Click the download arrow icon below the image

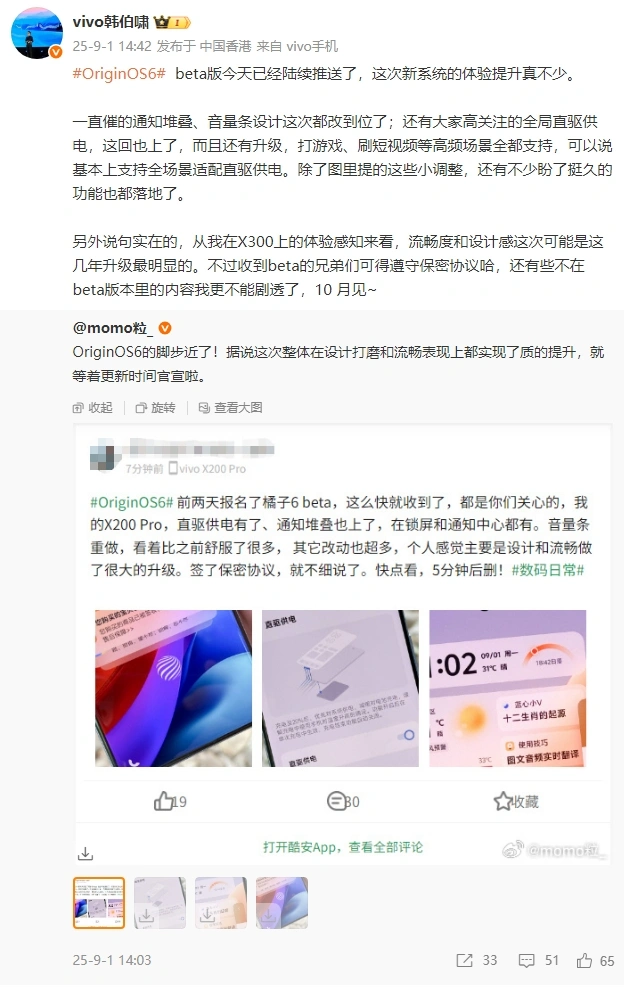tap(85, 854)
